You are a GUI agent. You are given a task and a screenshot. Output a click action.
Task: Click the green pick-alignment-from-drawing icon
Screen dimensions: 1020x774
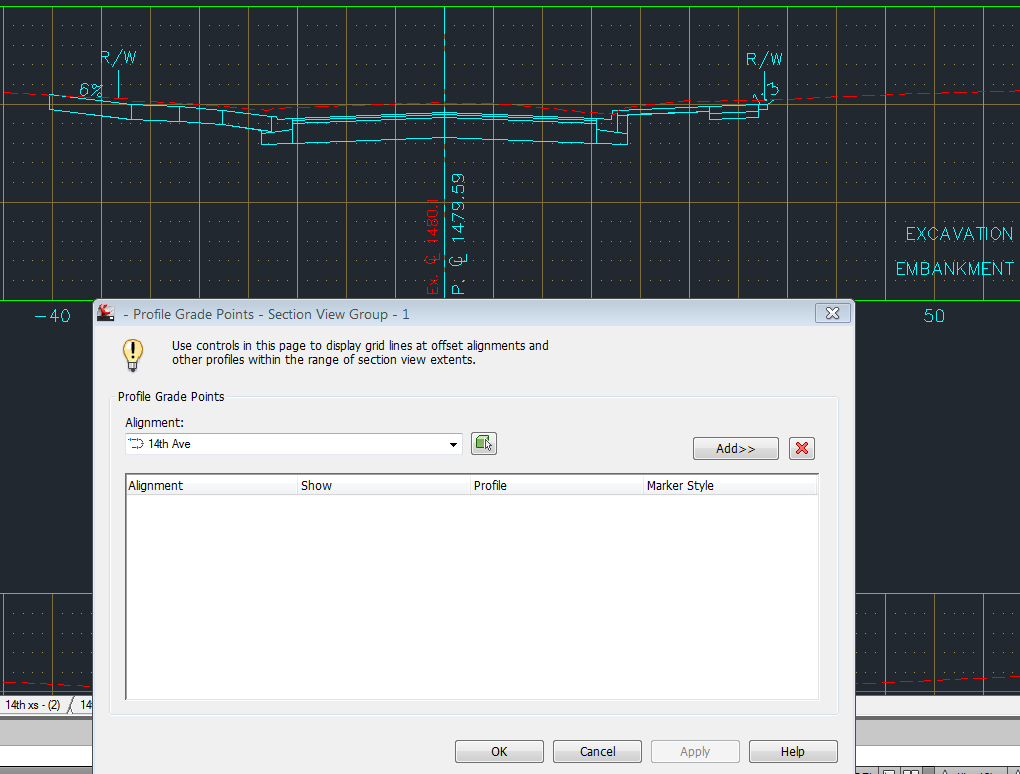click(484, 443)
